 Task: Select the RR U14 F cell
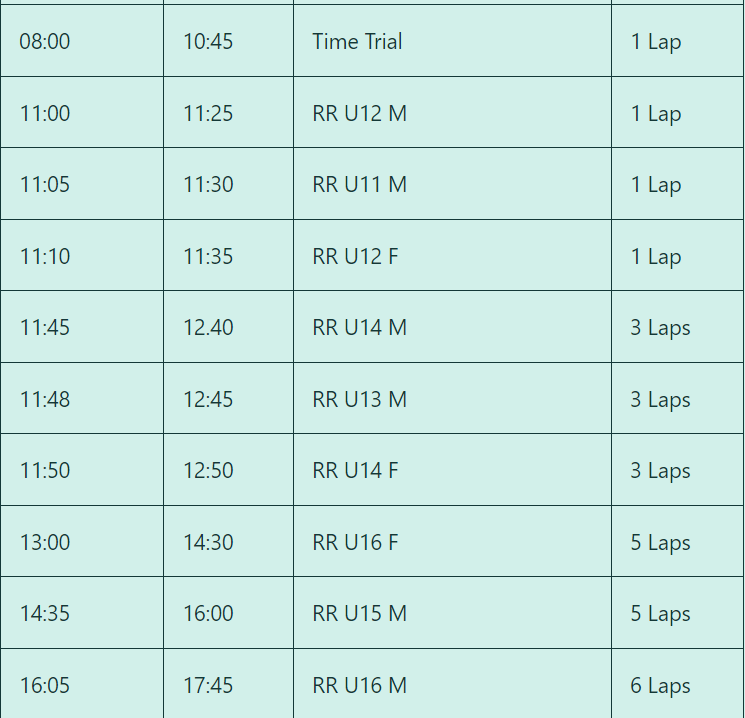[452, 470]
